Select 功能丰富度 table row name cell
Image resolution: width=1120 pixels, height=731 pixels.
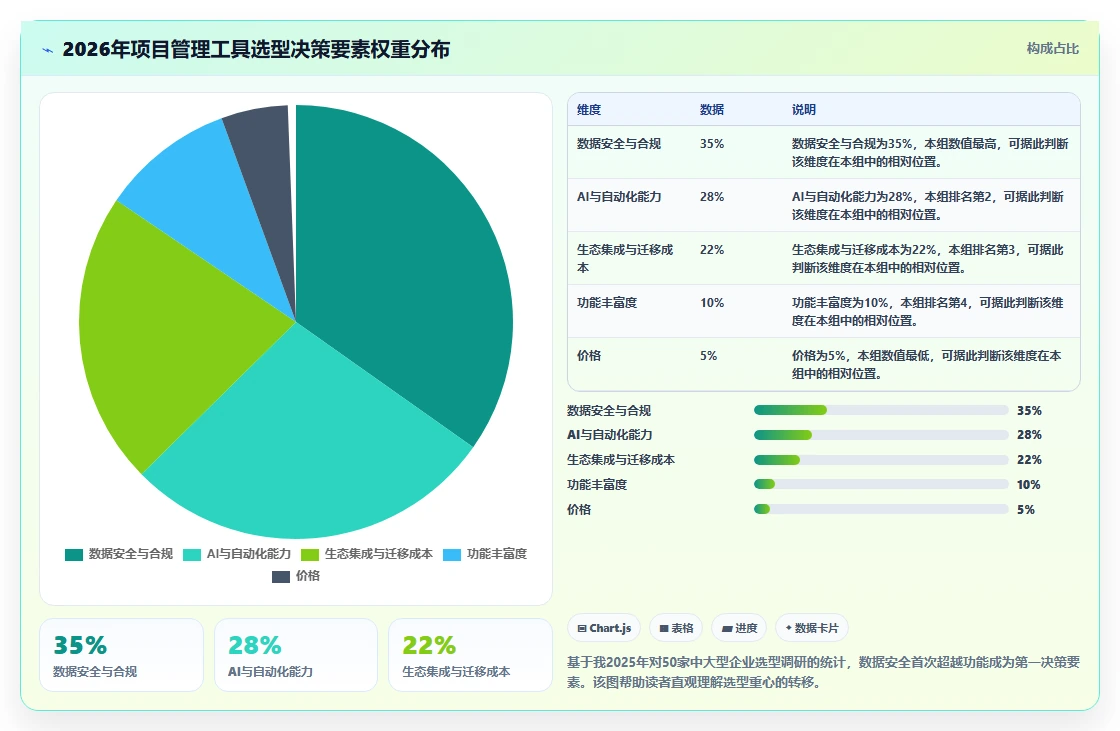pos(629,312)
